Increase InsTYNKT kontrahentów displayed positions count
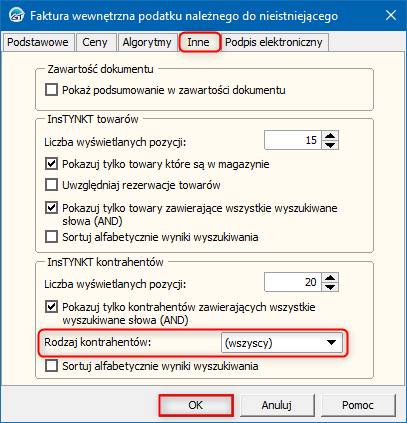 click(330, 278)
